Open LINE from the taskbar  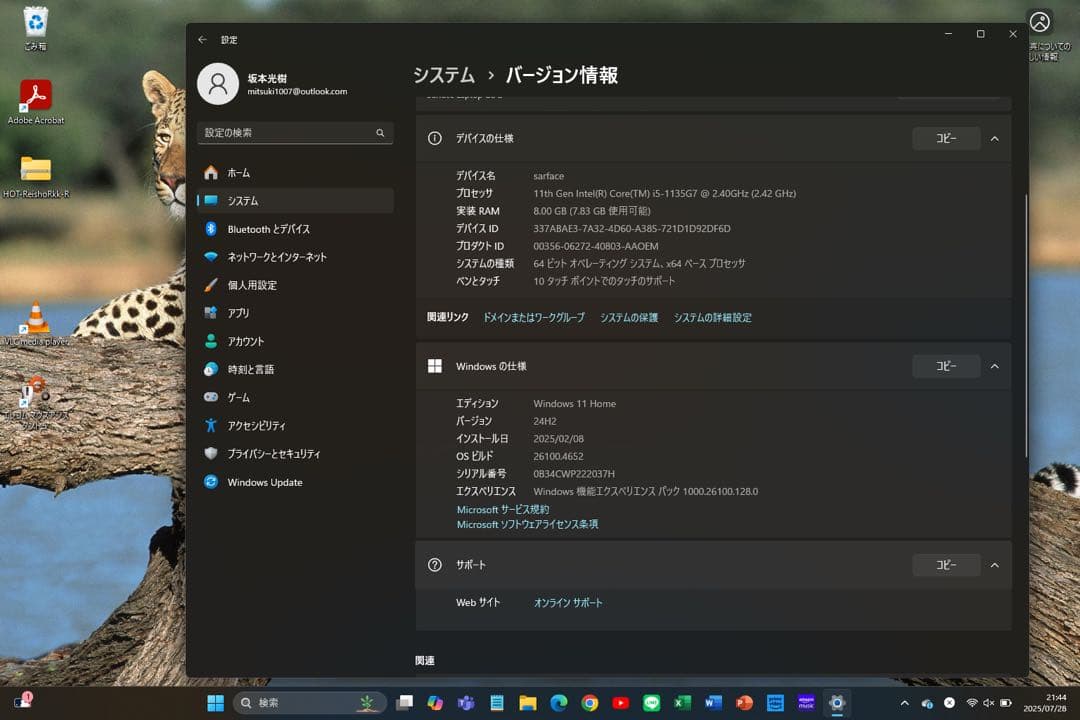click(650, 703)
